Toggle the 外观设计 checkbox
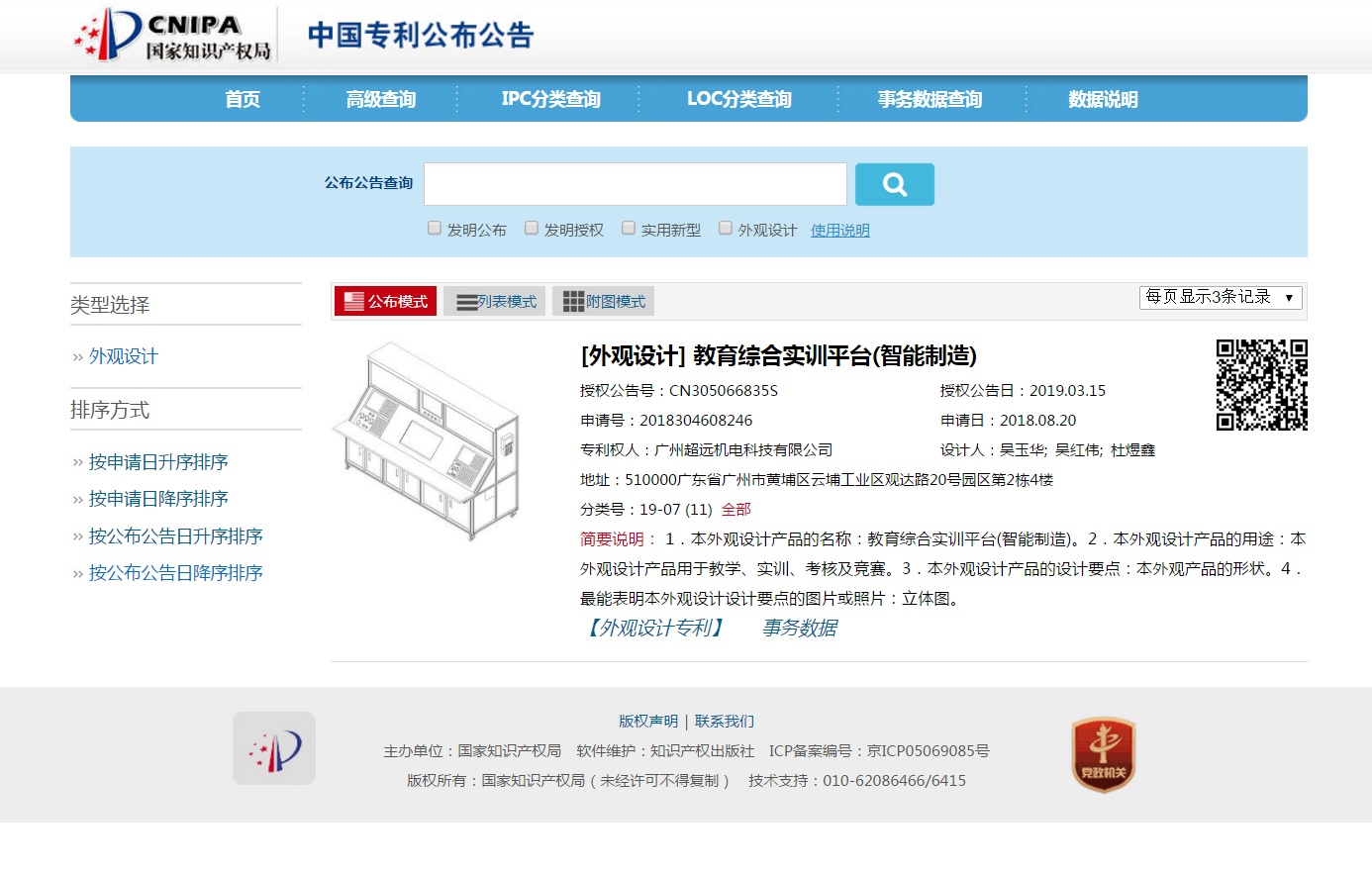The width and height of the screenshot is (1372, 875). [x=726, y=229]
